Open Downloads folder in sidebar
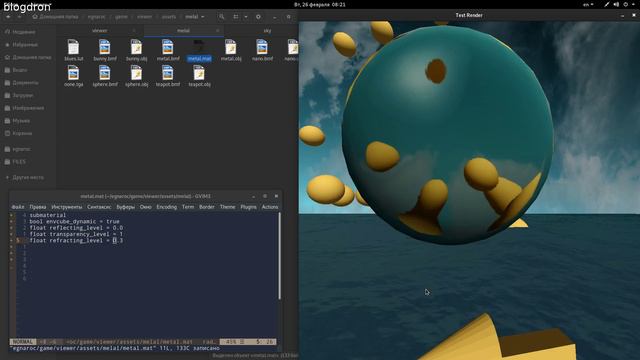This screenshot has height=360, width=640. [x=19, y=96]
